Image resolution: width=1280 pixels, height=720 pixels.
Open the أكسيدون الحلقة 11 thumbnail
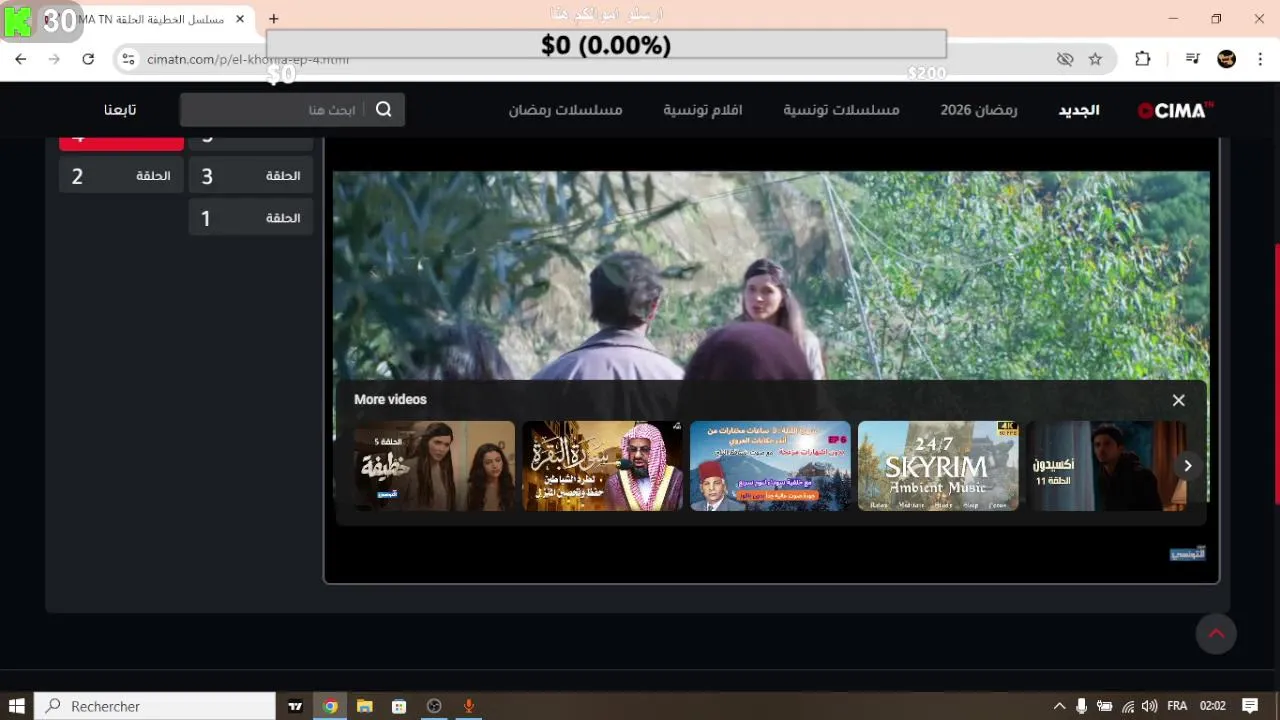coord(1106,466)
